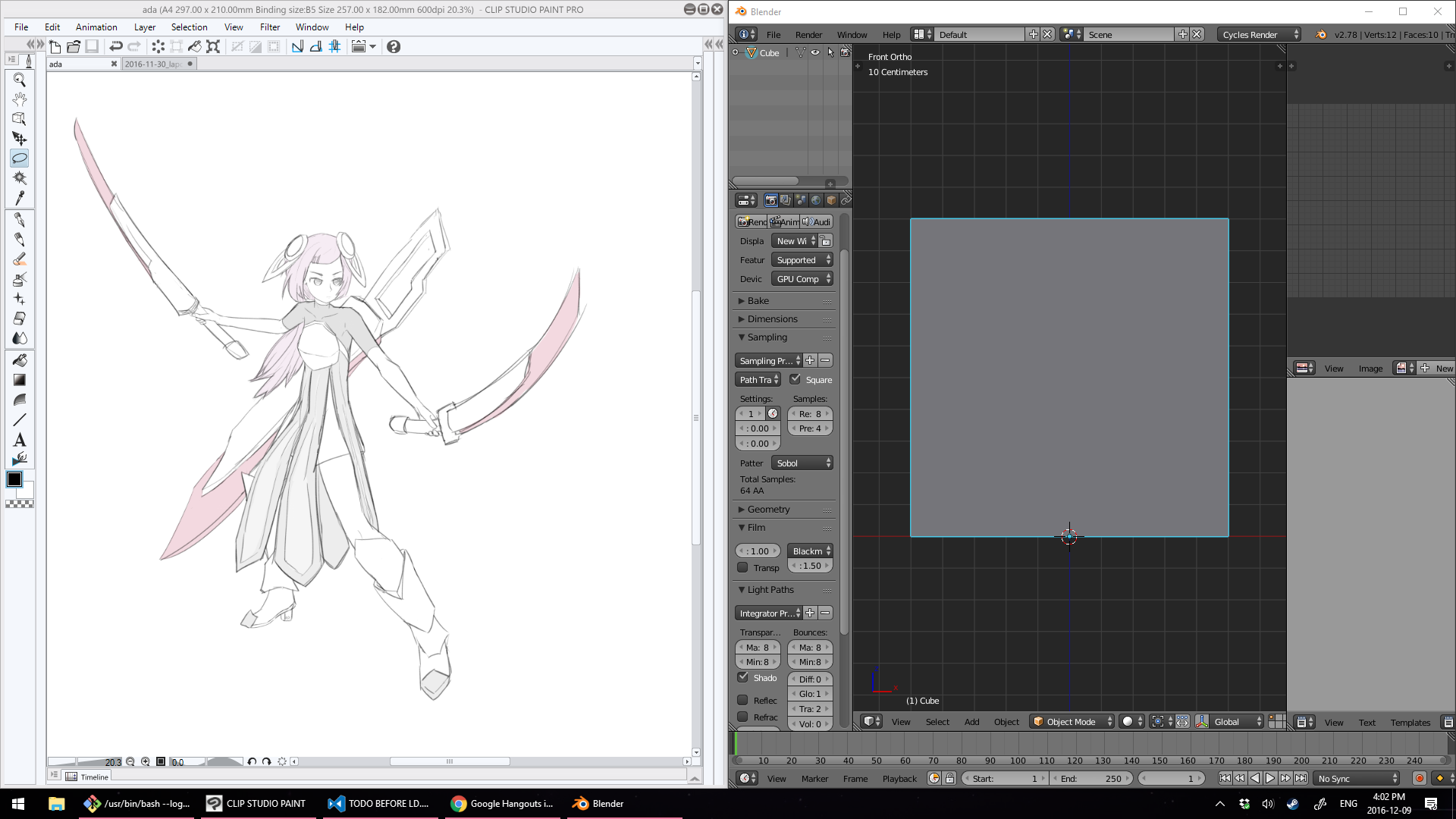1456x819 pixels.
Task: Select the Brush tool in Clip Studio
Action: point(20,259)
